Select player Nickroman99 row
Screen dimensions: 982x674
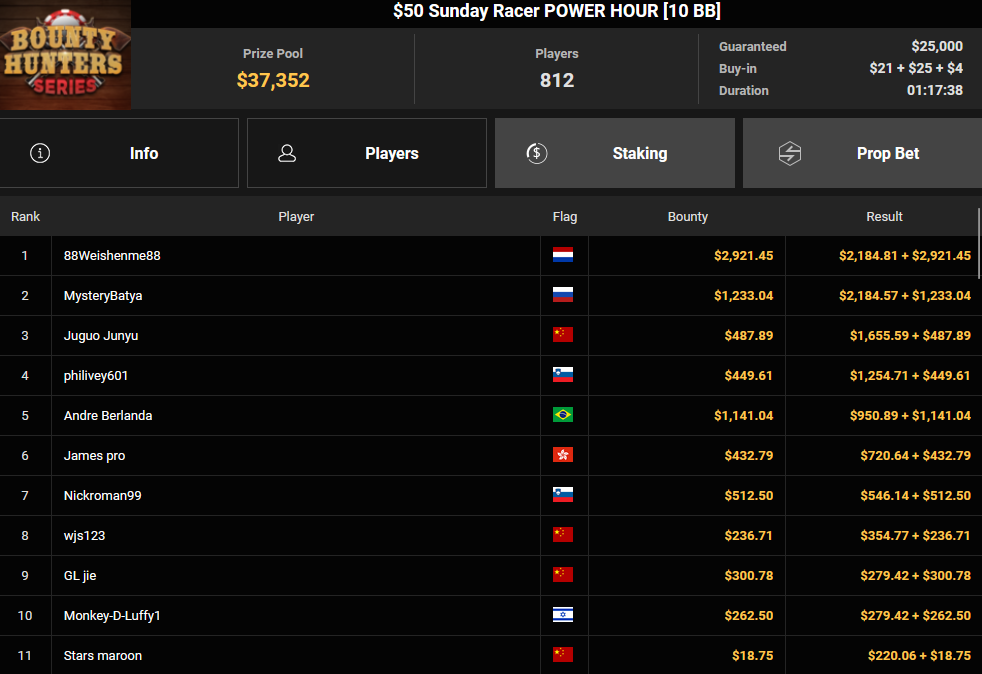(102, 495)
